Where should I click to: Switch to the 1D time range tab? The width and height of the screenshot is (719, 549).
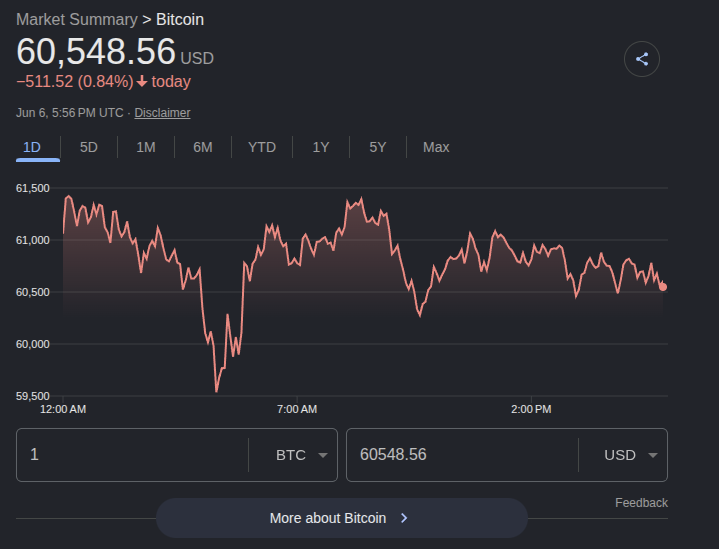32,147
